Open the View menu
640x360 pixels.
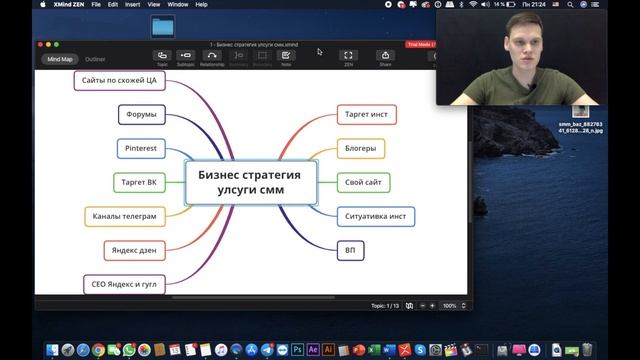[153, 4]
